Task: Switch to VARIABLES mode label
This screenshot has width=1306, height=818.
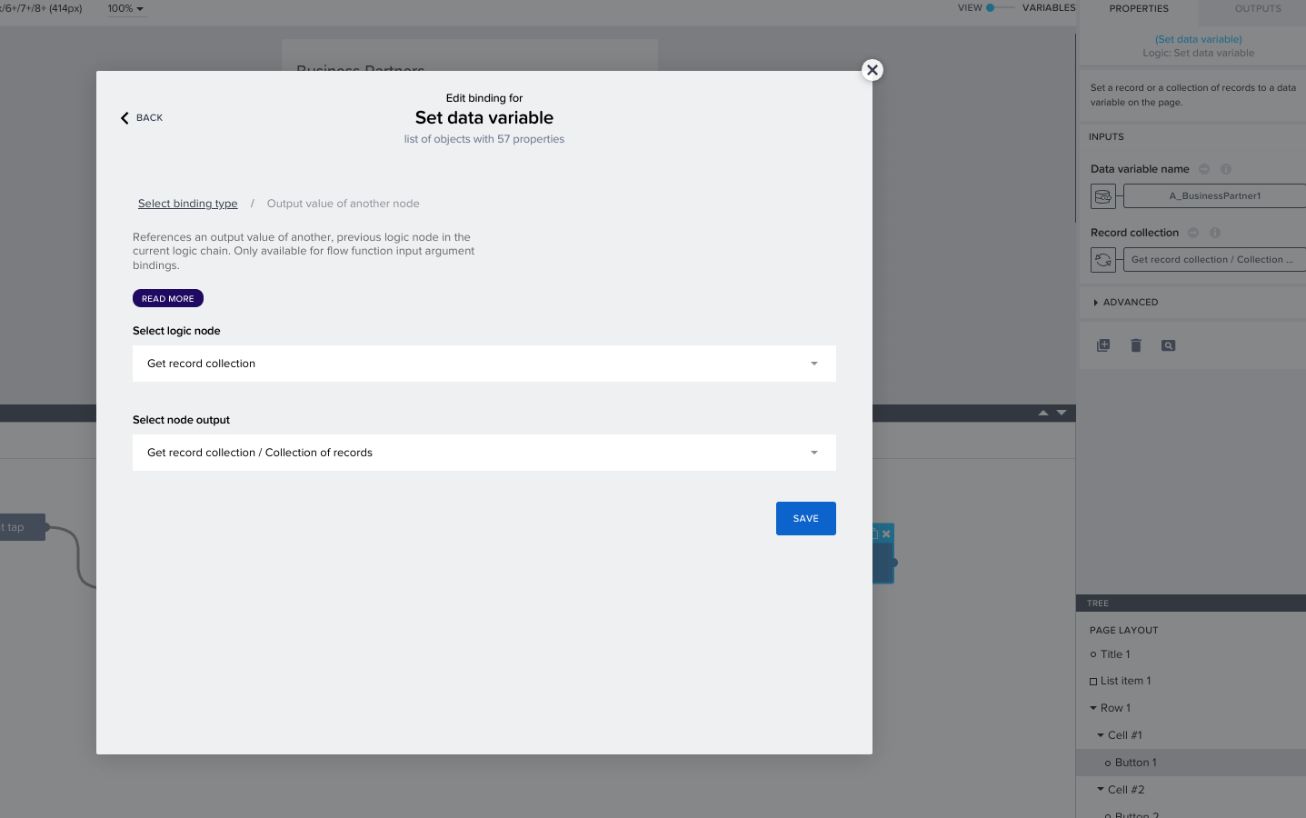Action: [1048, 8]
